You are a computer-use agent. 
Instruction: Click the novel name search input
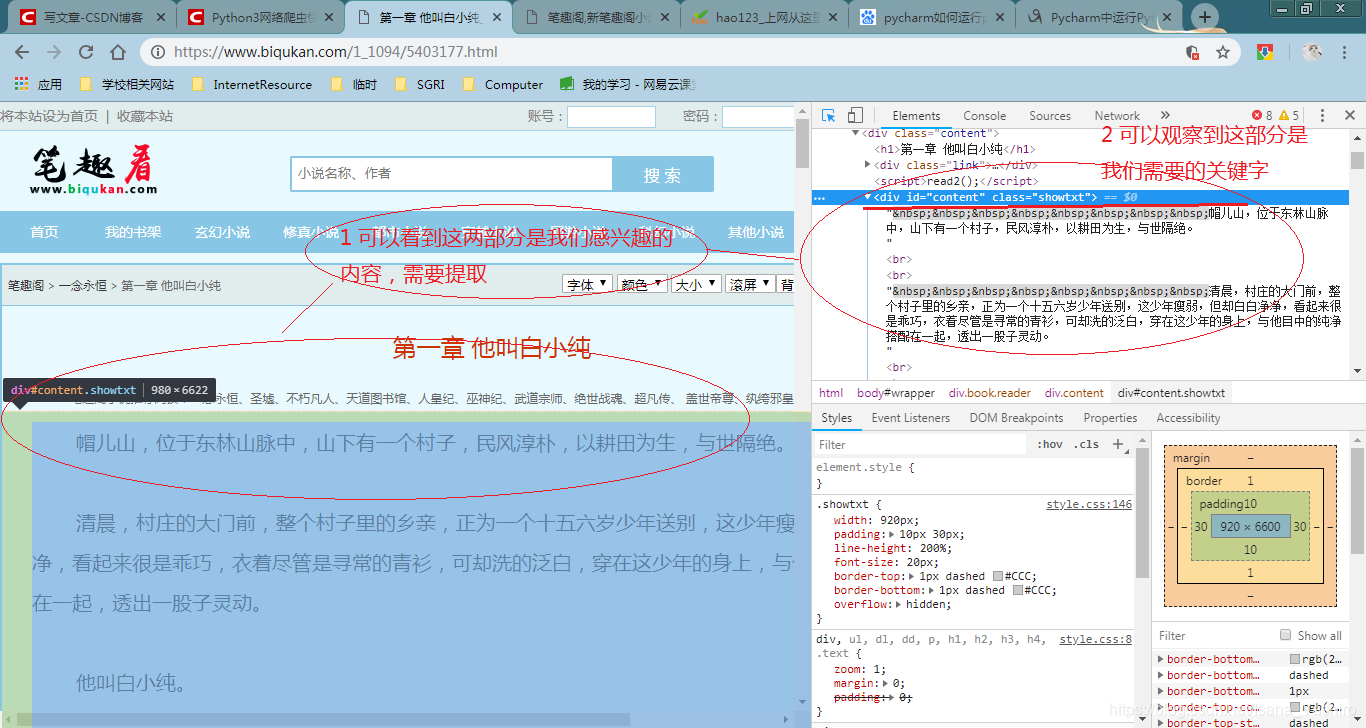click(451, 174)
